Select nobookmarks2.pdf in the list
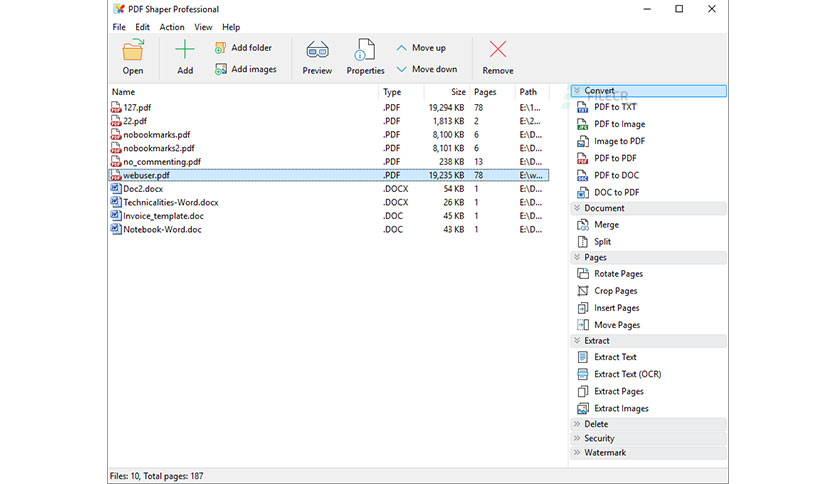 329,149
